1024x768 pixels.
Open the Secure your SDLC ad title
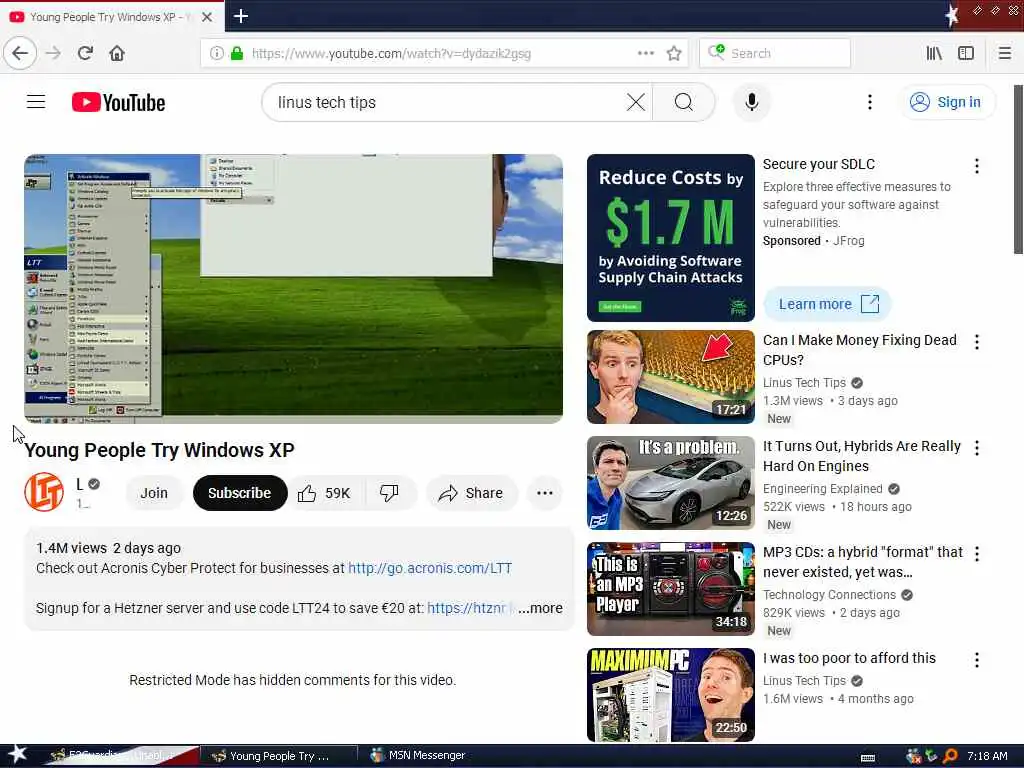(x=819, y=164)
